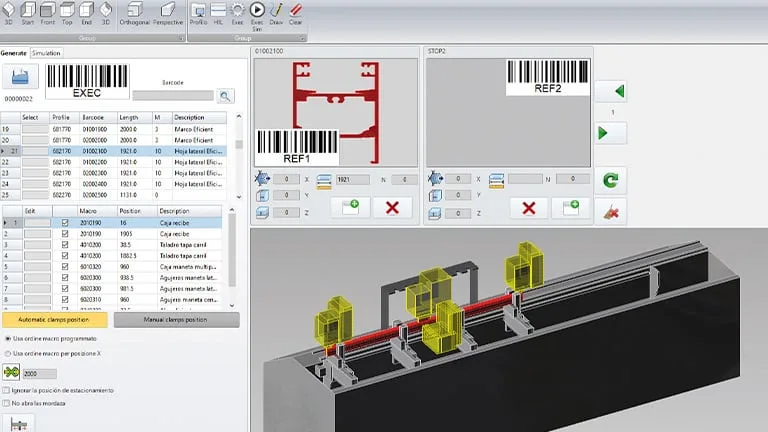The height and width of the screenshot is (432, 768).
Task: Click the green right arrow button
Action: click(611, 133)
